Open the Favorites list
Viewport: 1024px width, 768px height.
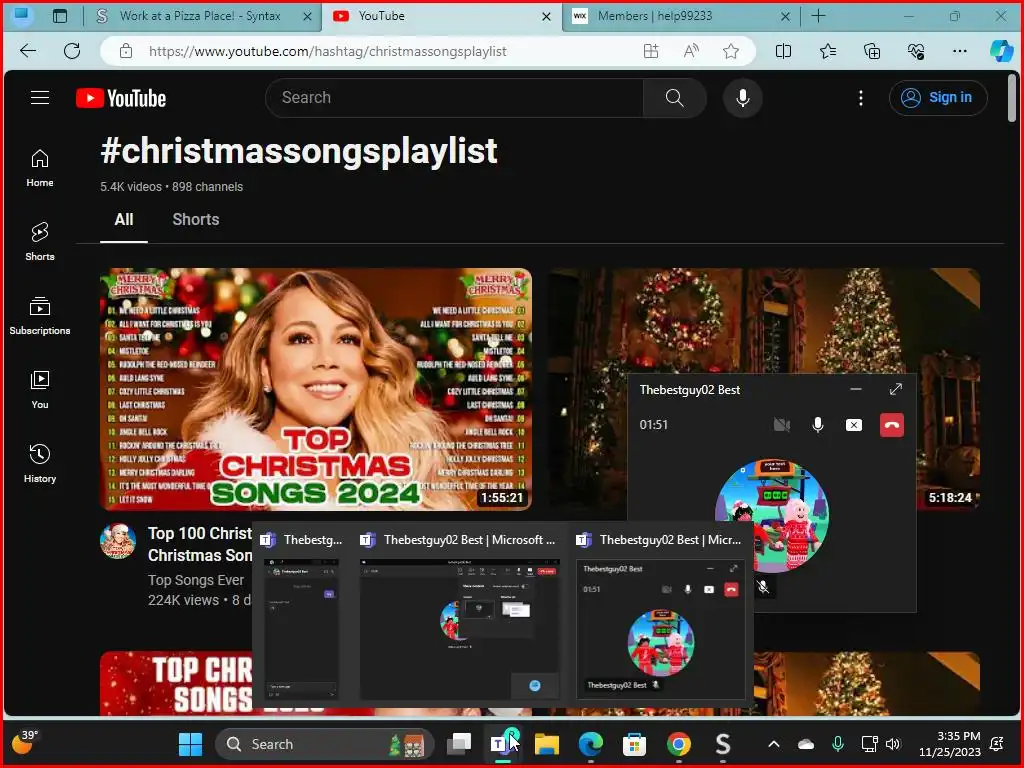click(827, 51)
